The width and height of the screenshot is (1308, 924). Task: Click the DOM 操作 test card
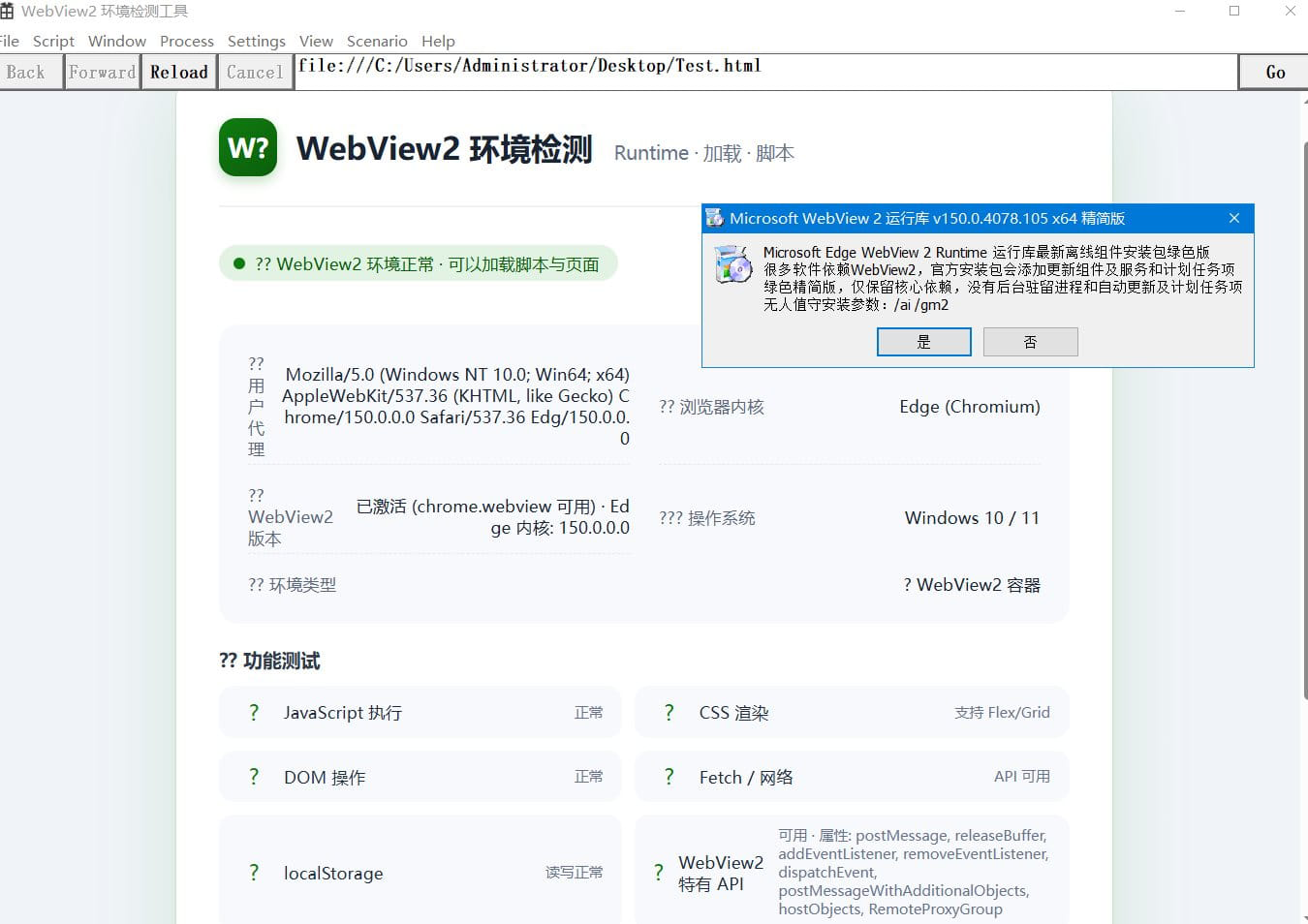coord(420,777)
